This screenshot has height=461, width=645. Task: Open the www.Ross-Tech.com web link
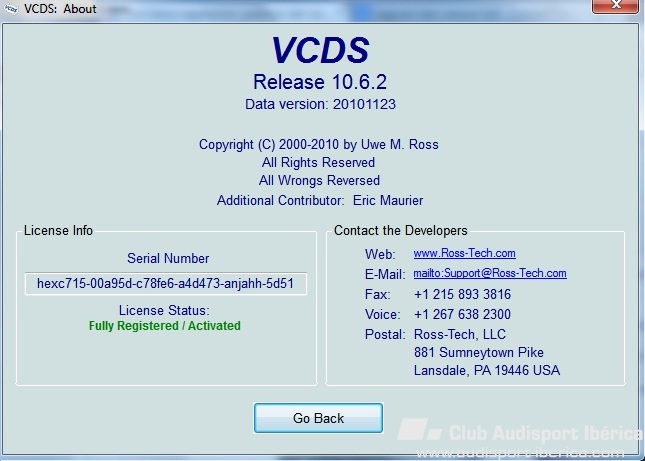(464, 253)
